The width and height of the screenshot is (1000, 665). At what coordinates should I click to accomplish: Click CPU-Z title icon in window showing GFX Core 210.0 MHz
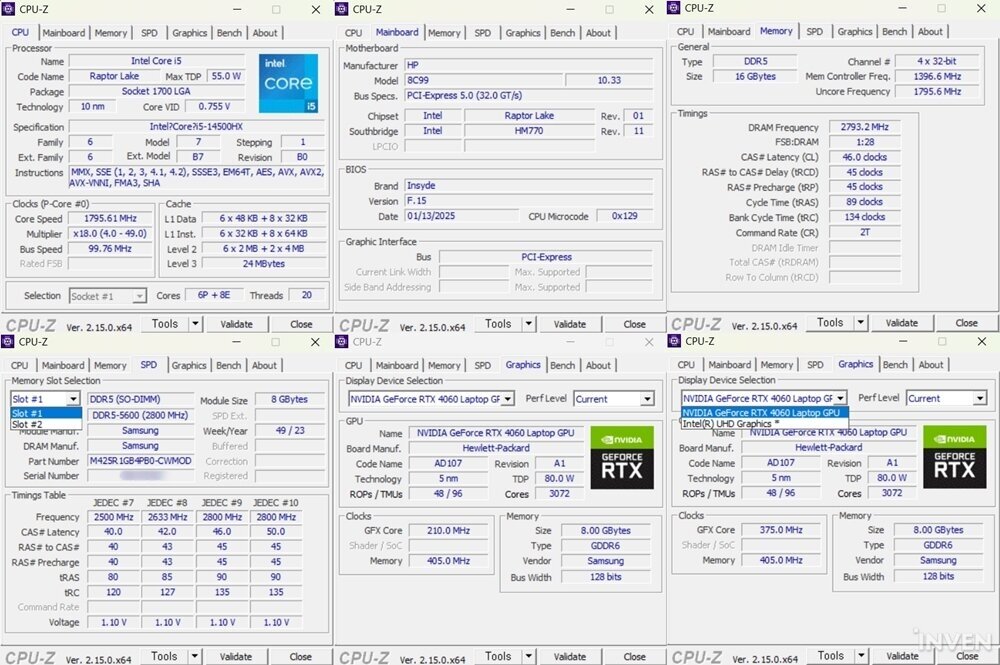pyautogui.click(x=342, y=342)
